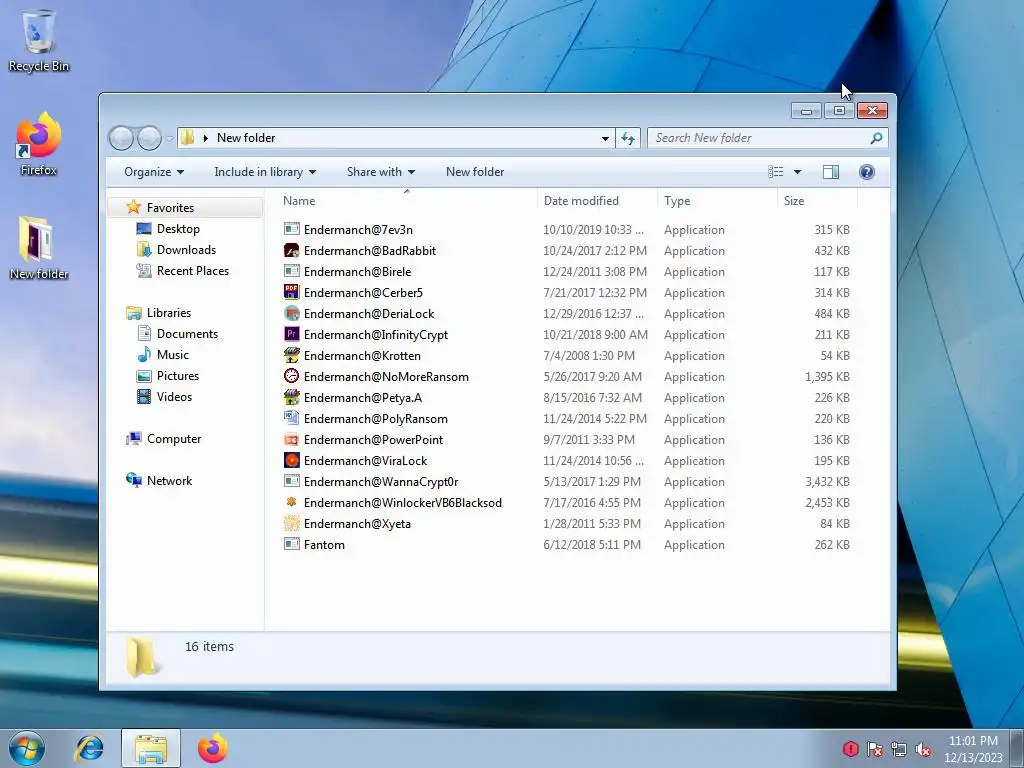Click the Endermanch@Cerber5 PDF-style icon
1024x768 pixels.
pos(291,293)
